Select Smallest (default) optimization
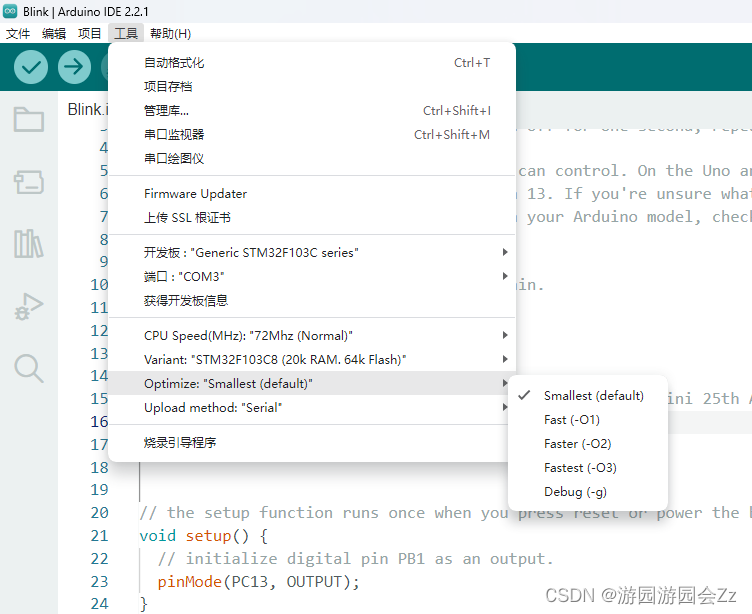 588,396
